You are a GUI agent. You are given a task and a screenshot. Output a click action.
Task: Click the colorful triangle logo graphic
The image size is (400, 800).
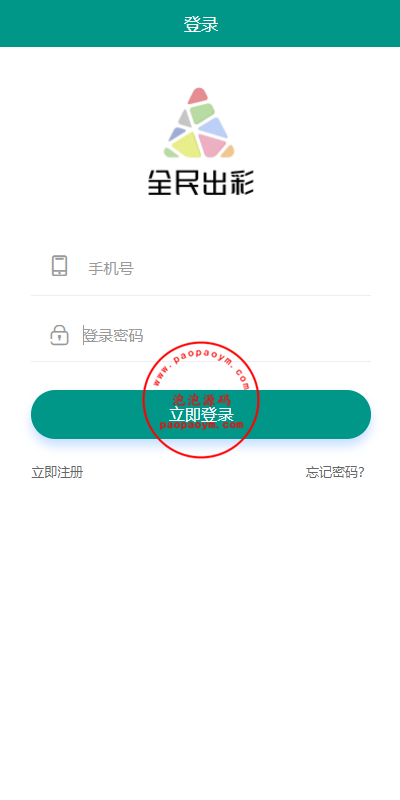click(x=199, y=122)
